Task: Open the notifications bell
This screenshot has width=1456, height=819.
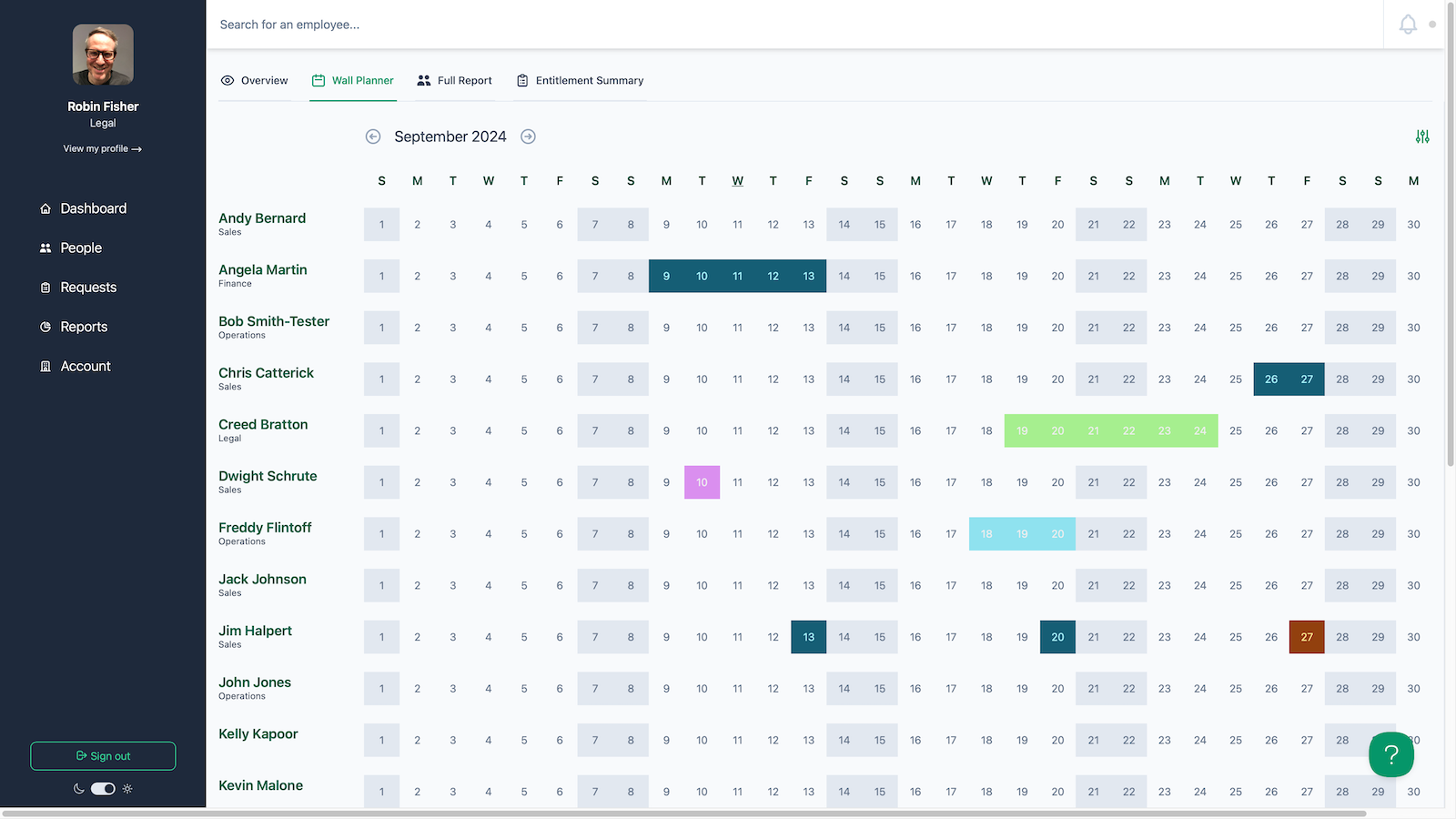Action: tap(1408, 25)
